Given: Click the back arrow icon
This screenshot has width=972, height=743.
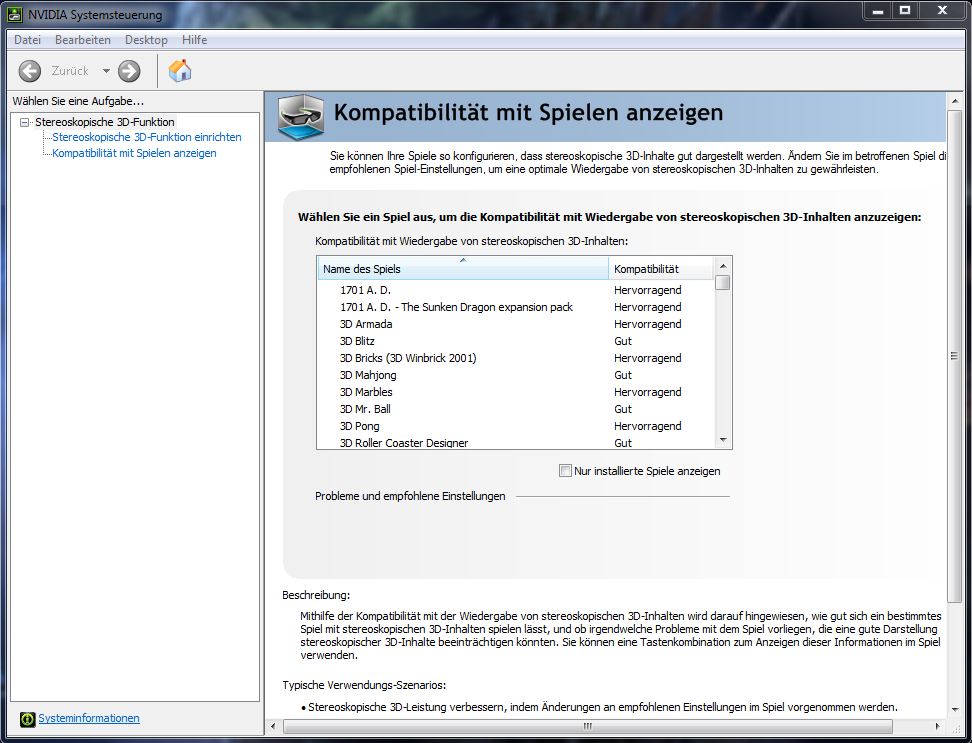Looking at the screenshot, I should pos(30,71).
